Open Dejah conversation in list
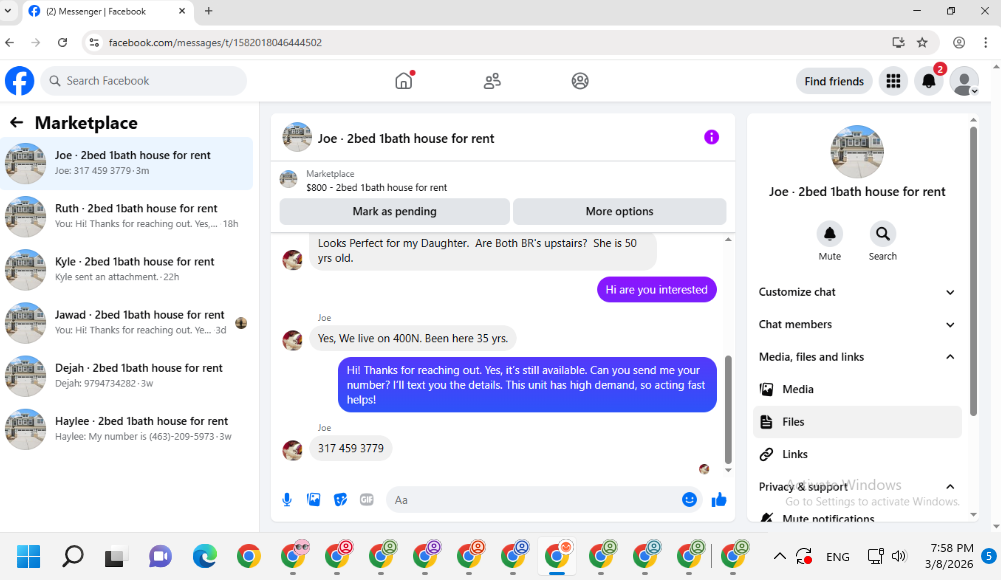The height and width of the screenshot is (580, 1001). [126, 376]
